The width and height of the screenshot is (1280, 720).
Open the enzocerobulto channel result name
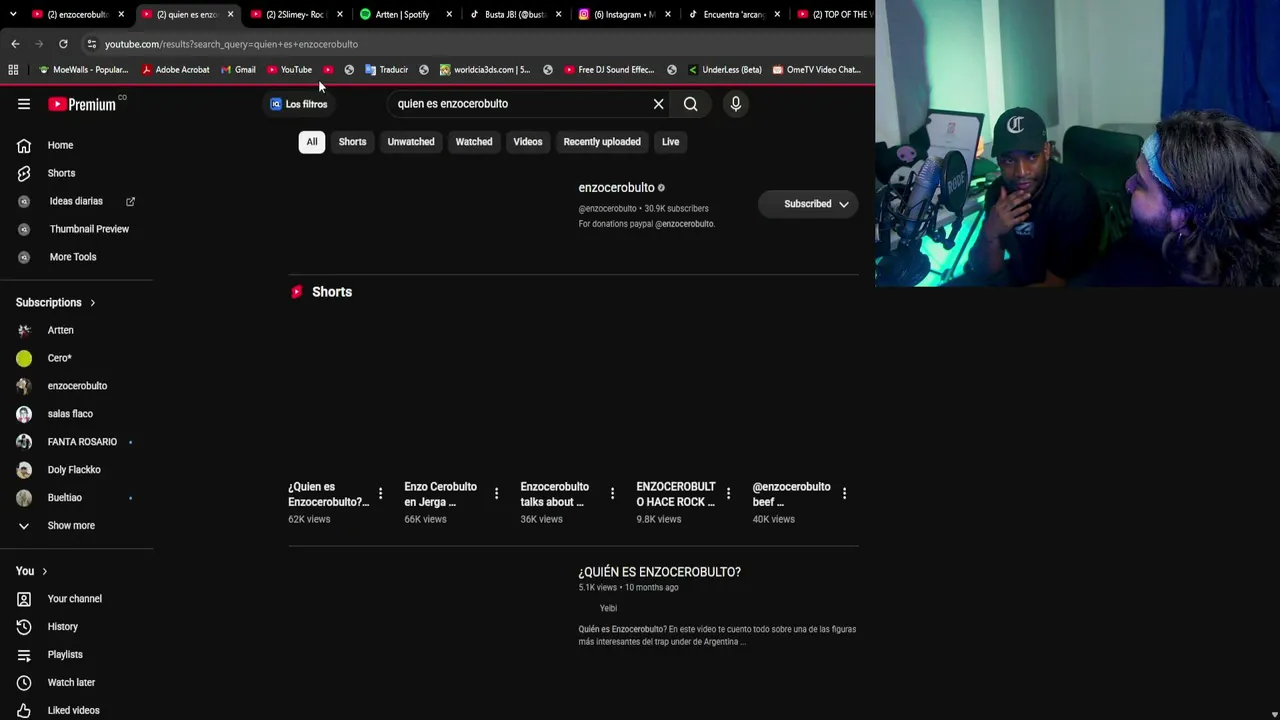click(616, 188)
